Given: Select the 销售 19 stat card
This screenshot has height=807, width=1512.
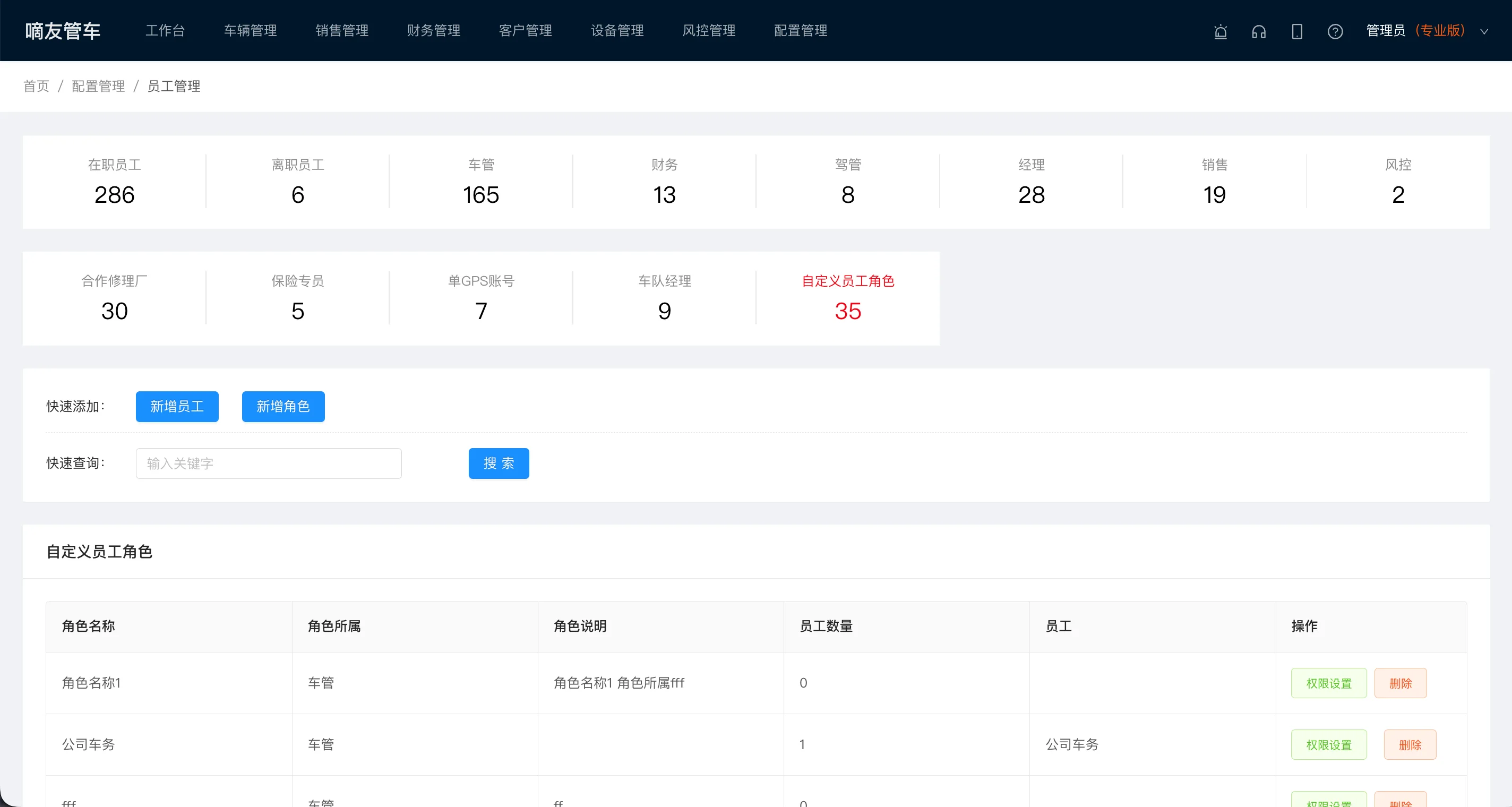Looking at the screenshot, I should coord(1214,182).
